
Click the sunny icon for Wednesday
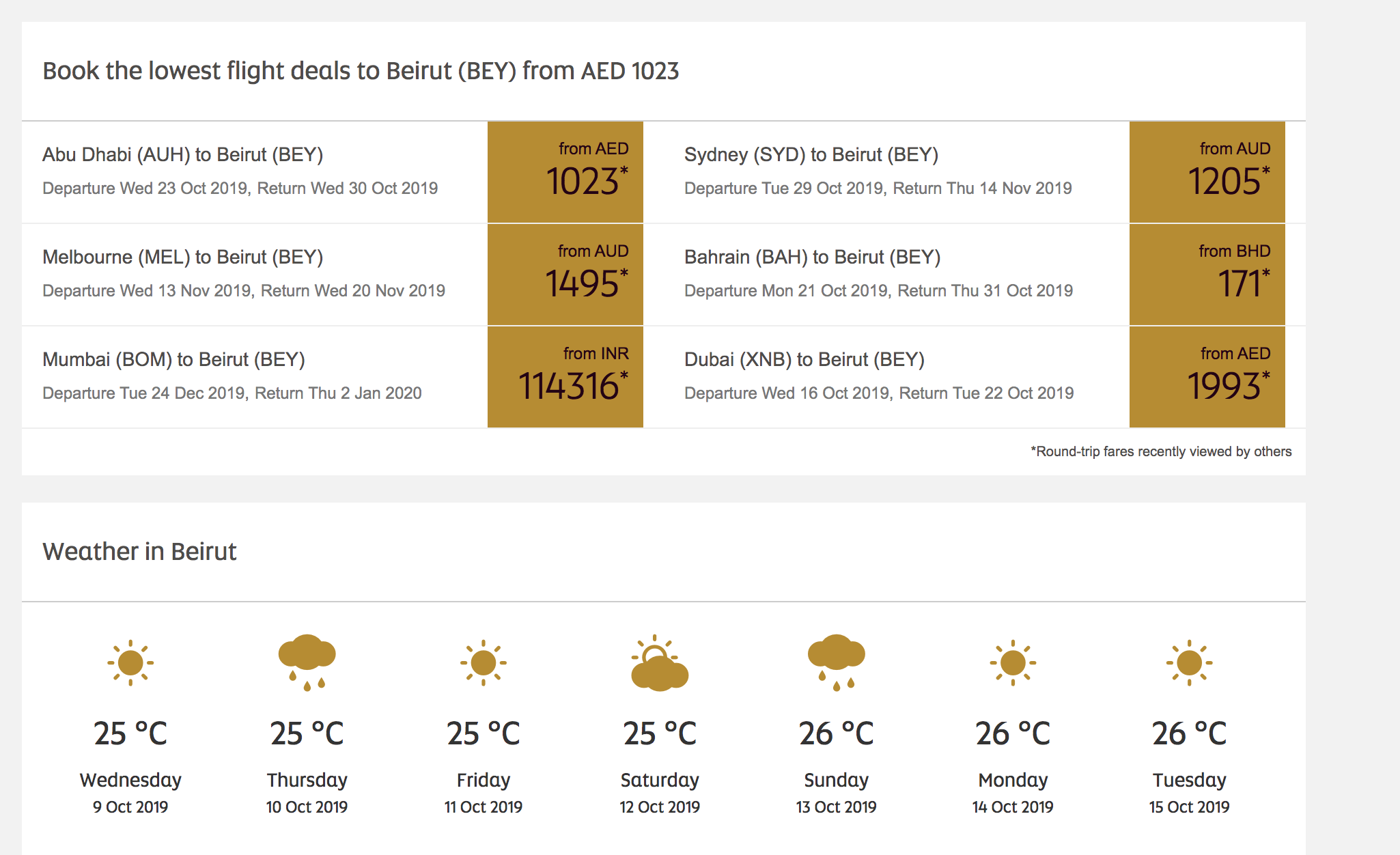[130, 662]
